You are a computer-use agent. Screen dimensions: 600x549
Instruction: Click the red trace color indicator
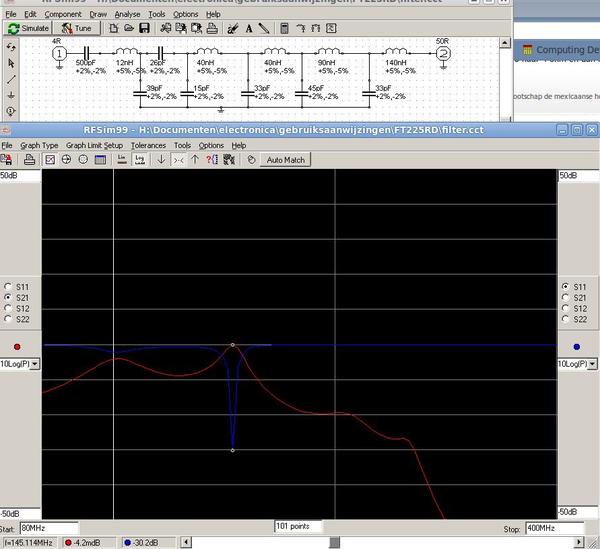pyautogui.click(x=17, y=347)
